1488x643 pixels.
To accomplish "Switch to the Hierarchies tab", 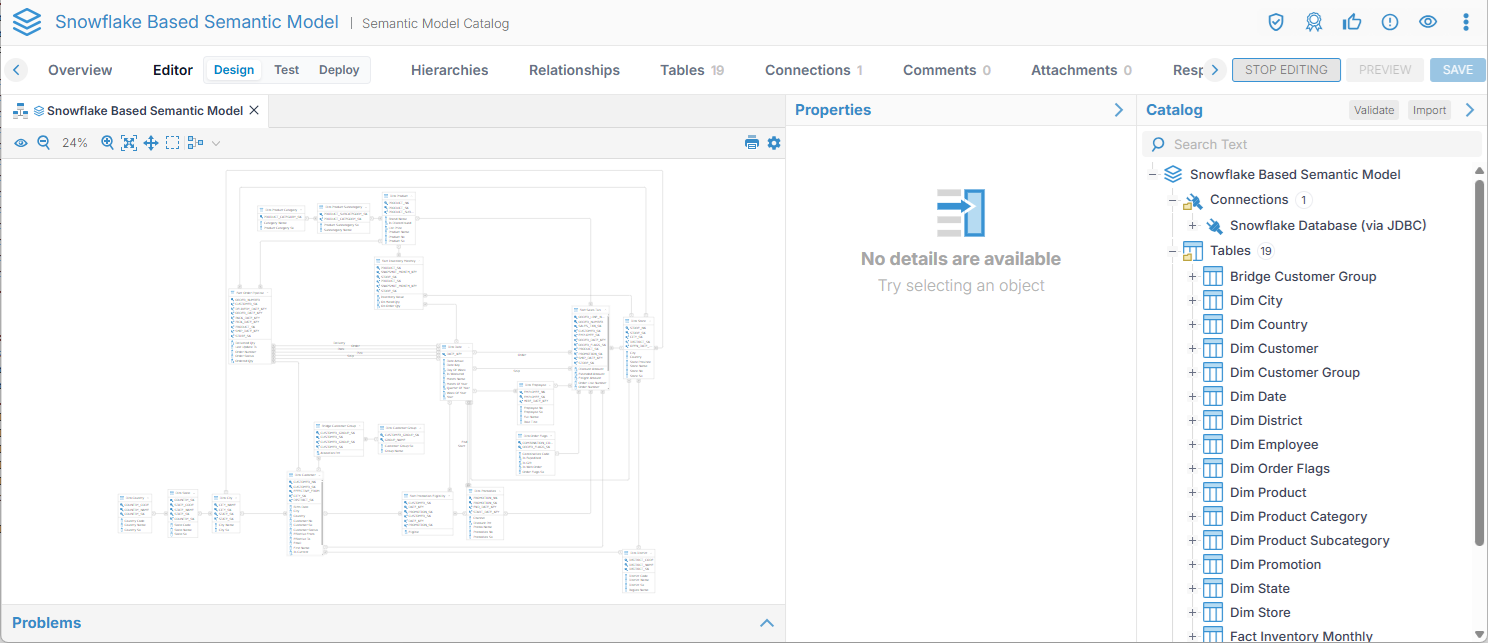I will (x=450, y=70).
